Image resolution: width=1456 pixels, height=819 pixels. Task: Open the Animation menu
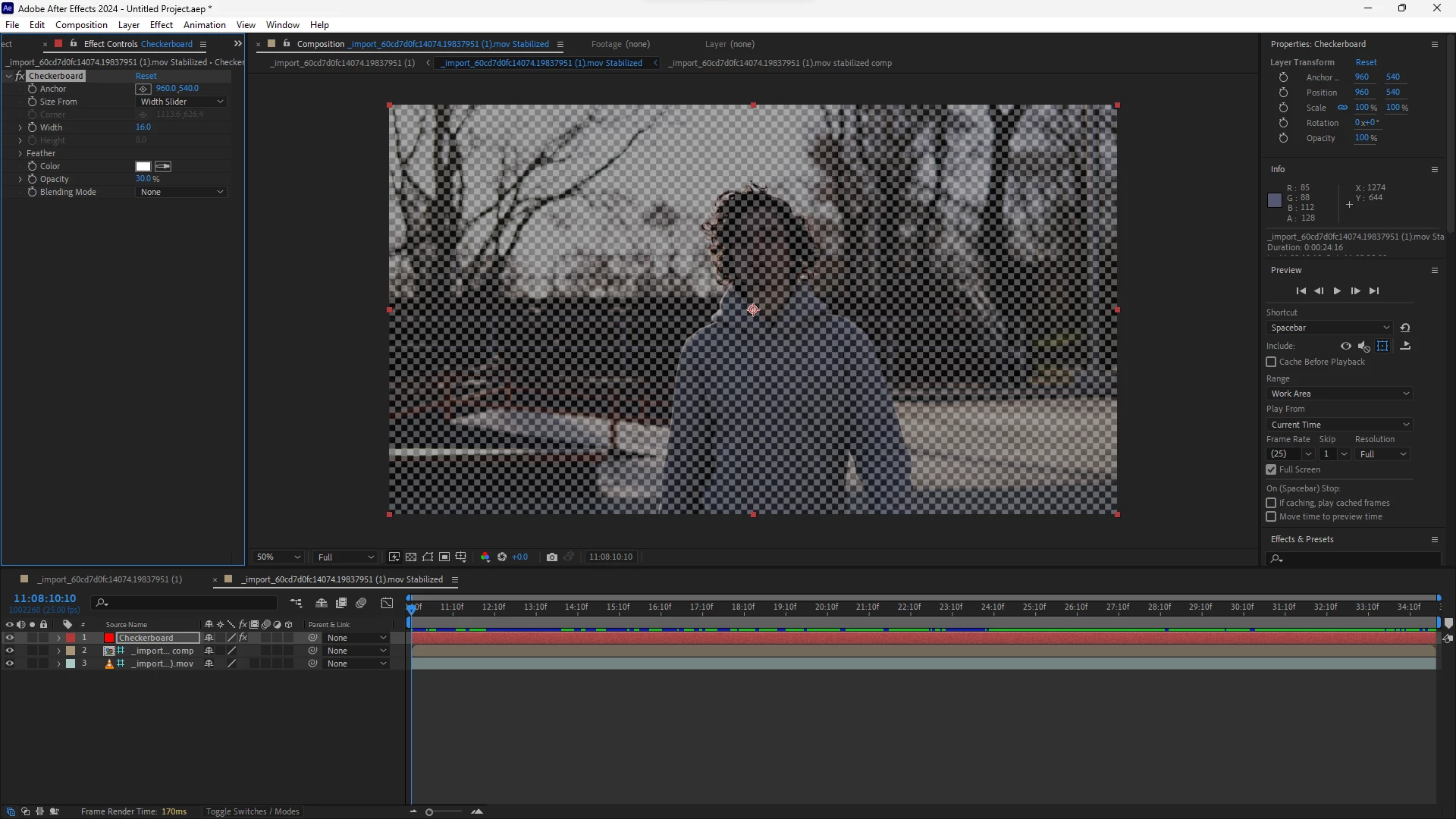point(204,25)
